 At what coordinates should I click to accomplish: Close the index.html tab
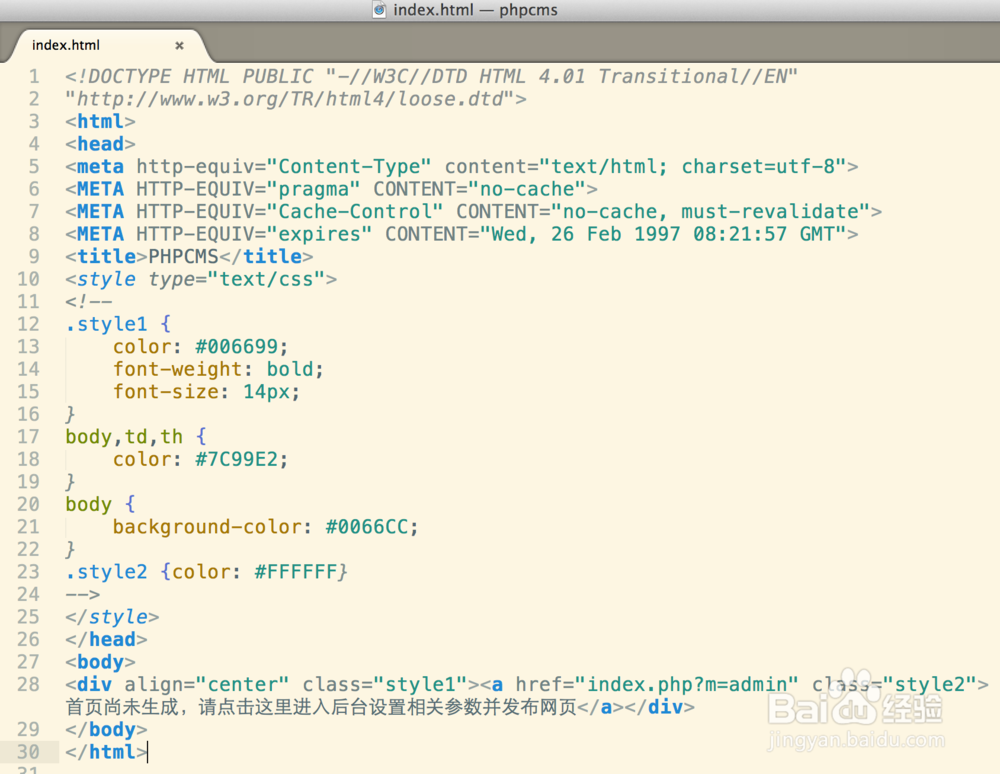point(179,45)
